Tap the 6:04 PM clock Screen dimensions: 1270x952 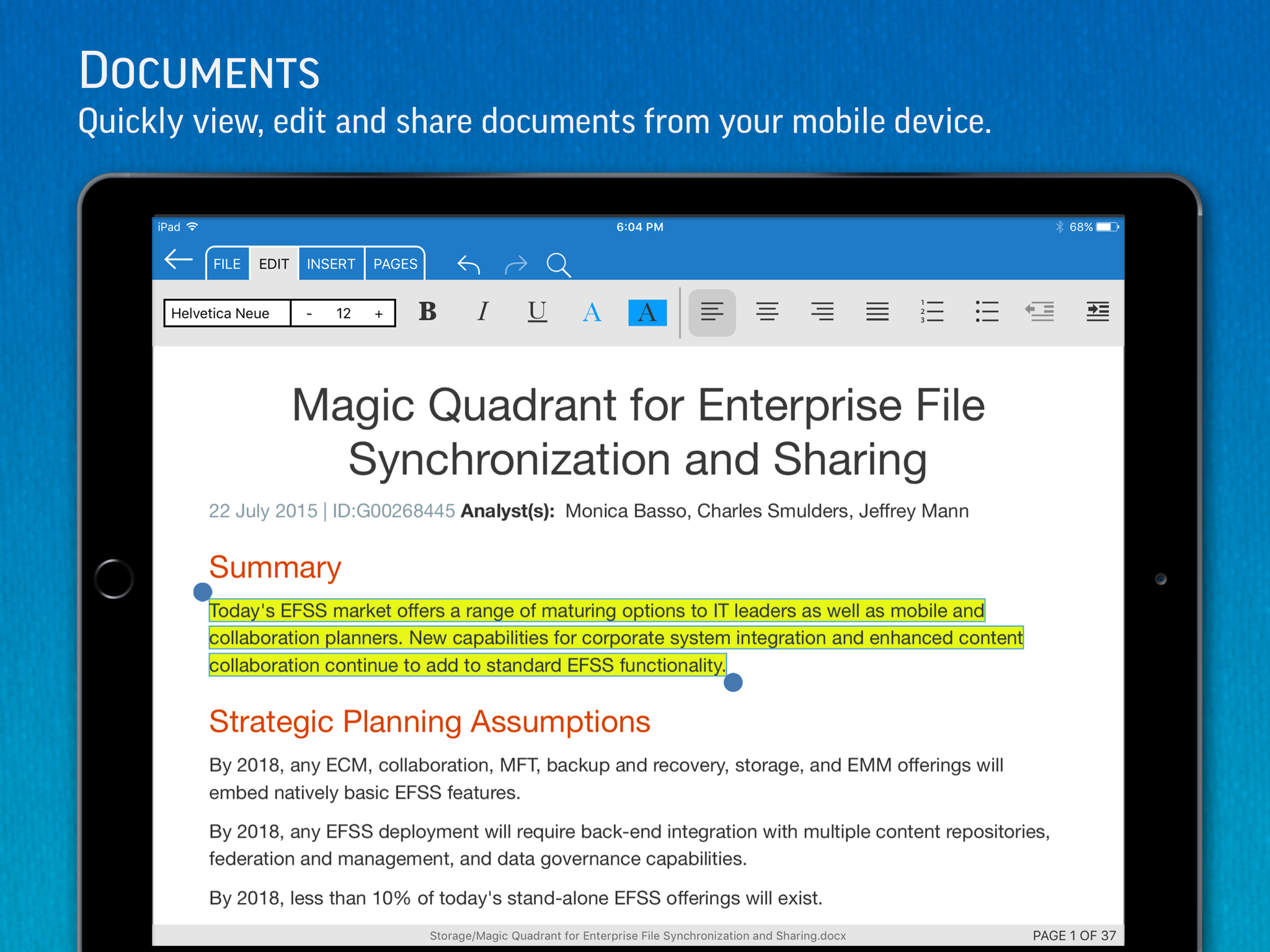click(x=639, y=227)
